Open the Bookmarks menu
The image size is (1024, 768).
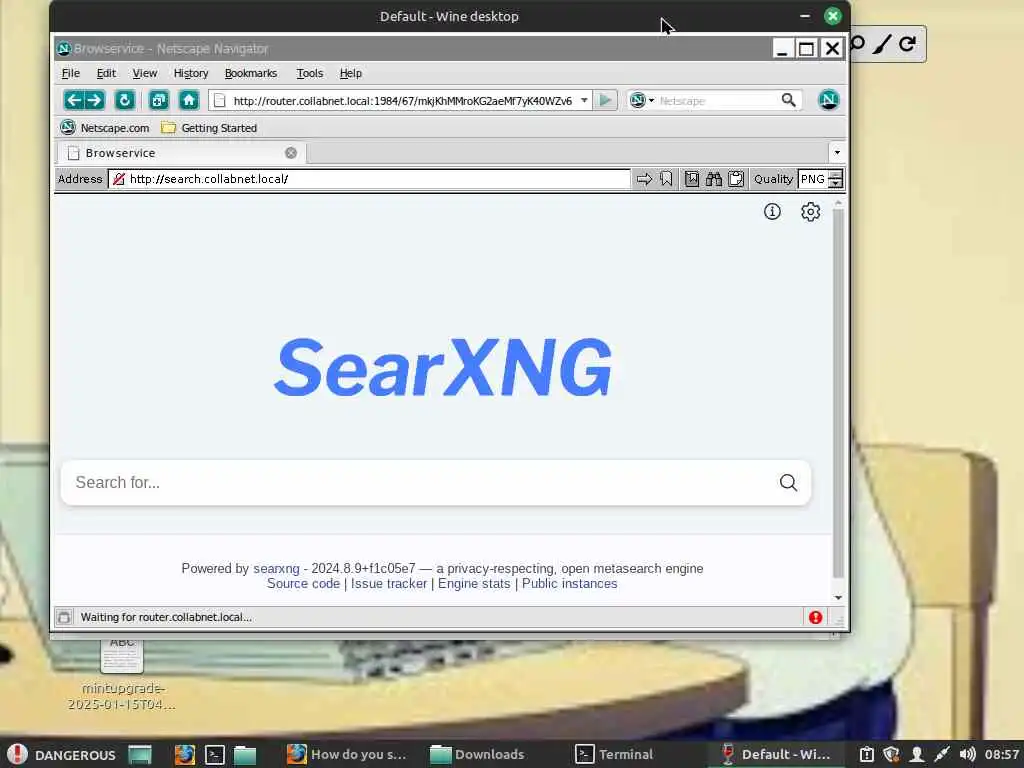(x=251, y=73)
